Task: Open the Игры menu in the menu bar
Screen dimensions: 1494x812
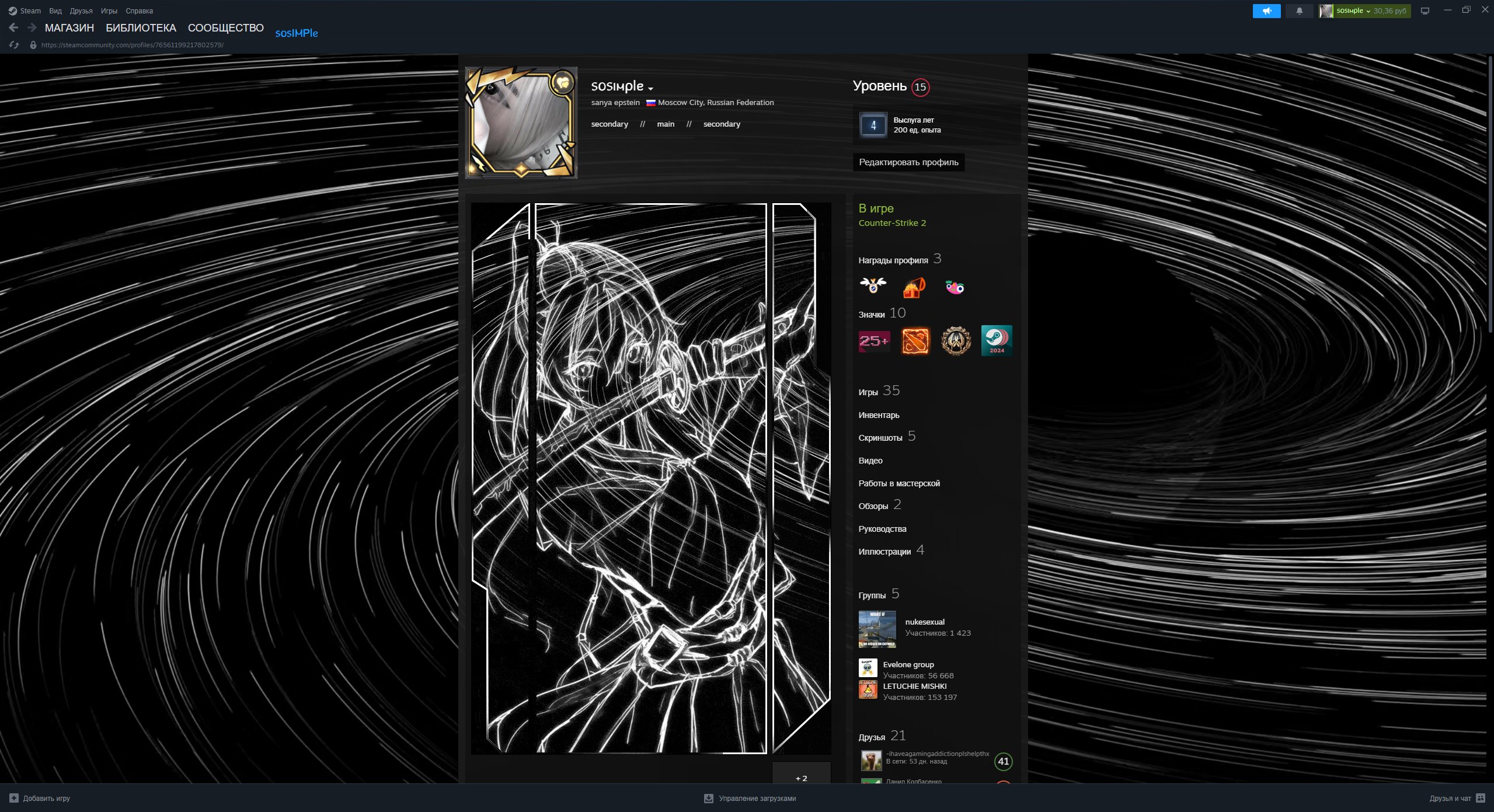Action: [x=109, y=11]
